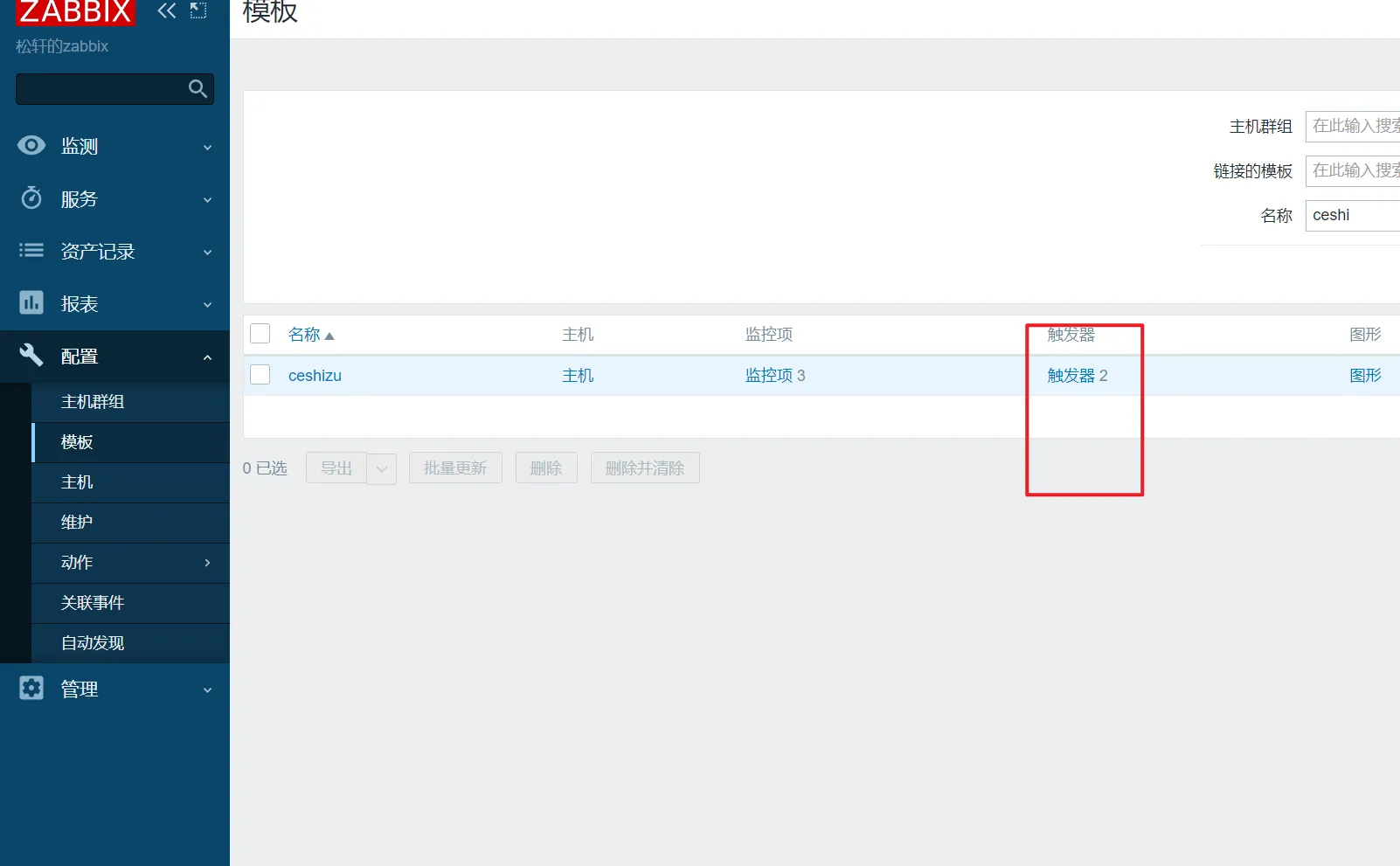Screen dimensions: 1400x866
Task: Check the ceshizu row checkbox
Action: point(260,375)
